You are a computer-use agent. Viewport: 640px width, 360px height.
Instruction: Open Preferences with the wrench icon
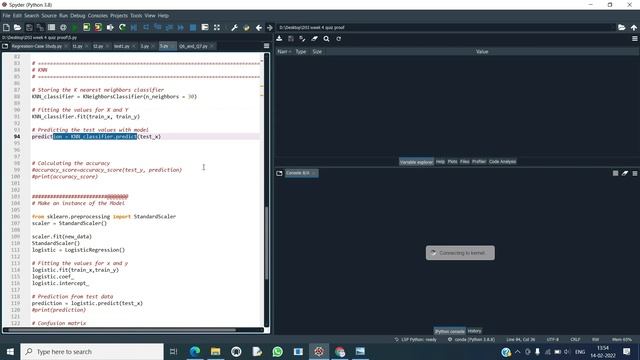click(x=234, y=27)
